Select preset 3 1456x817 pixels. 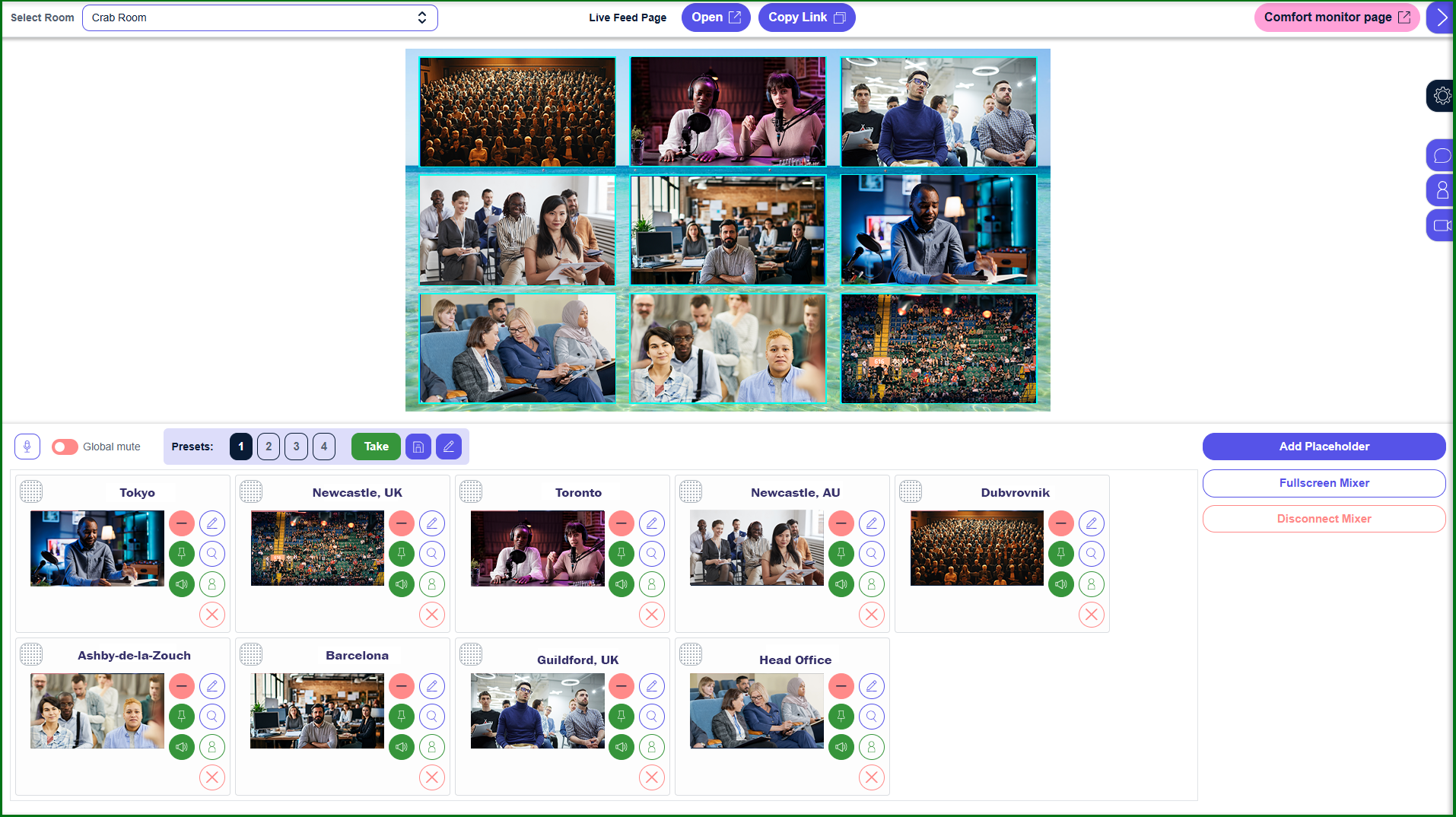pos(296,447)
